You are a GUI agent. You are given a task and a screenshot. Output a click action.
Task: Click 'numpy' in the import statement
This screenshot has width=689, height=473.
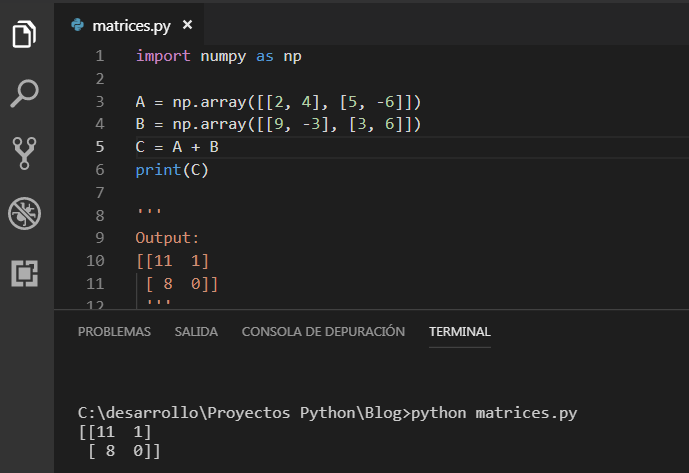click(x=223, y=57)
